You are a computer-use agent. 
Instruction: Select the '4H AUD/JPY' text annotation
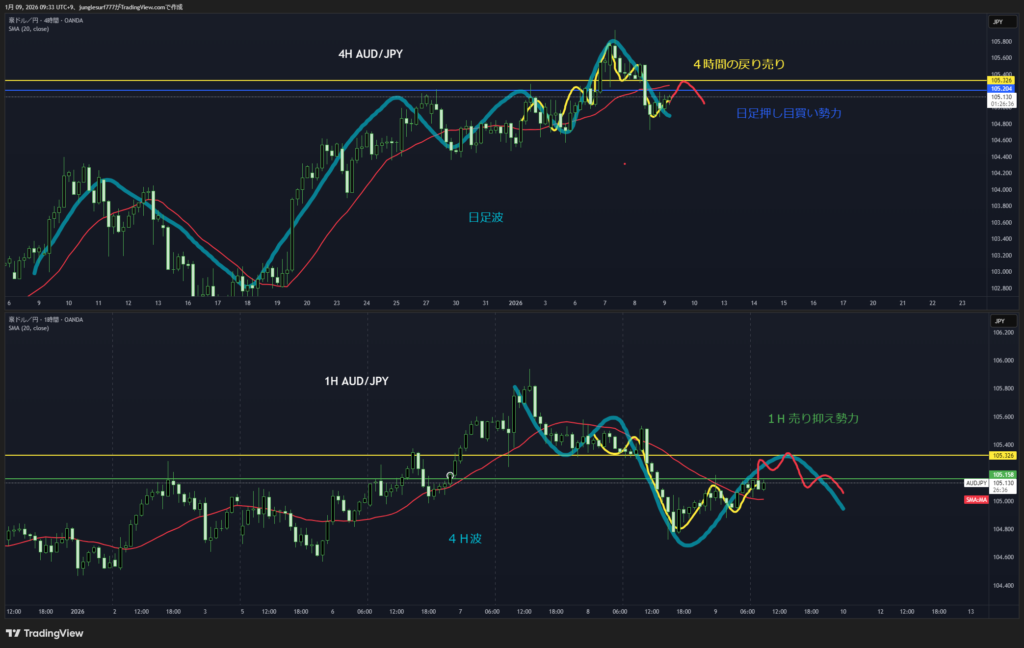pyautogui.click(x=371, y=53)
